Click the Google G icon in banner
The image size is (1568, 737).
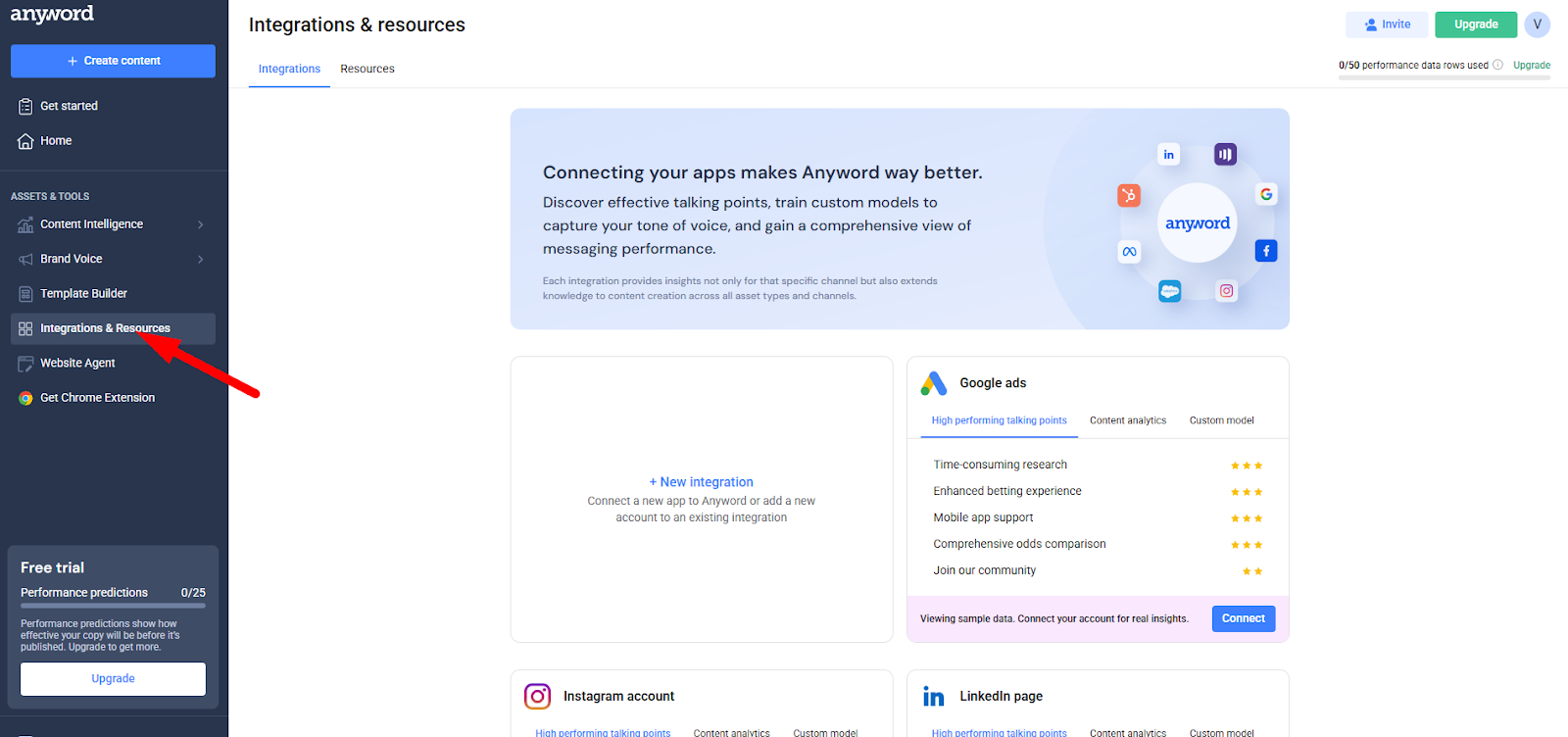[1266, 194]
